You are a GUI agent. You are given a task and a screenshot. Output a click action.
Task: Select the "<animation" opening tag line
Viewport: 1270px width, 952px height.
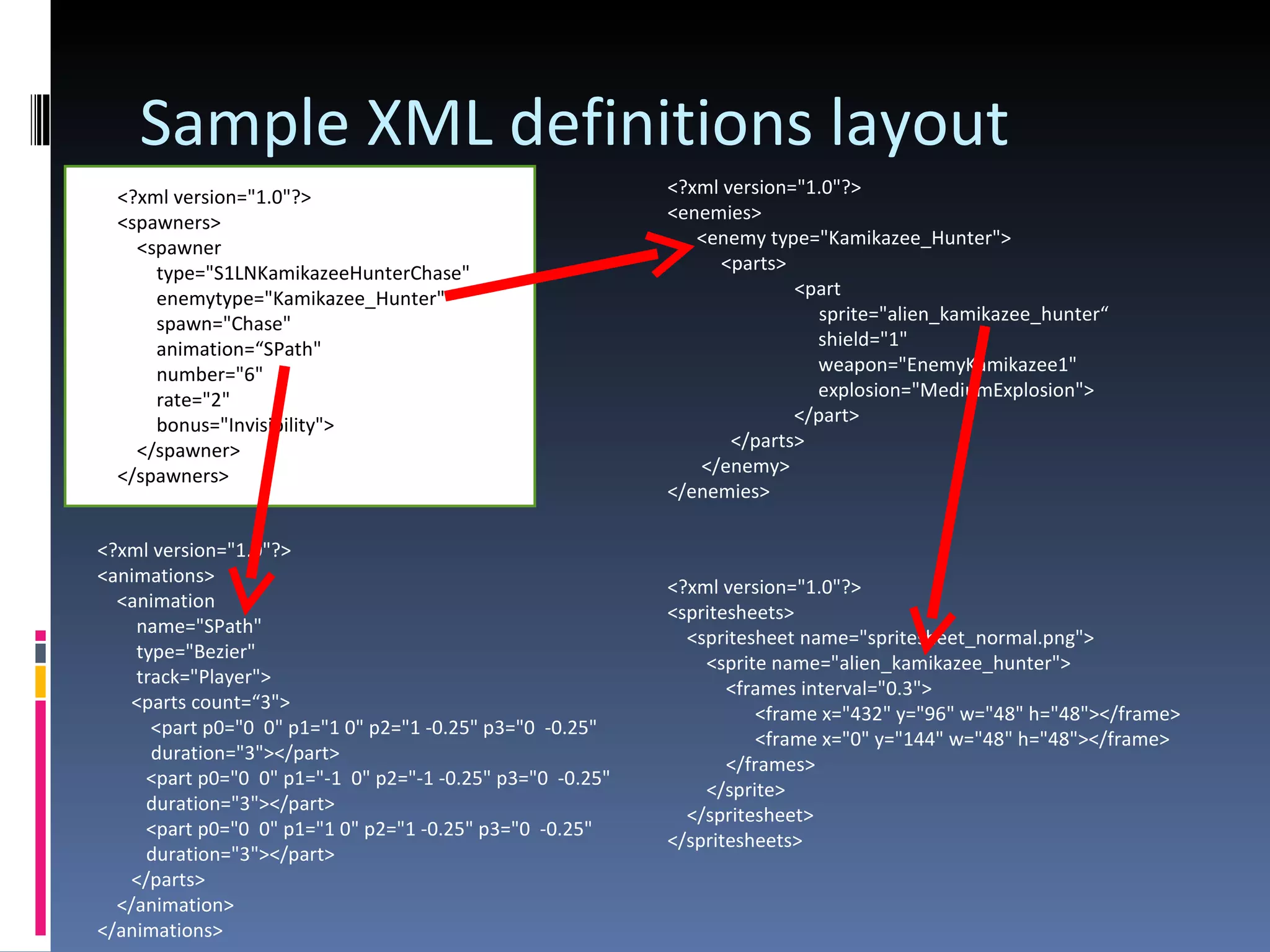(x=166, y=601)
